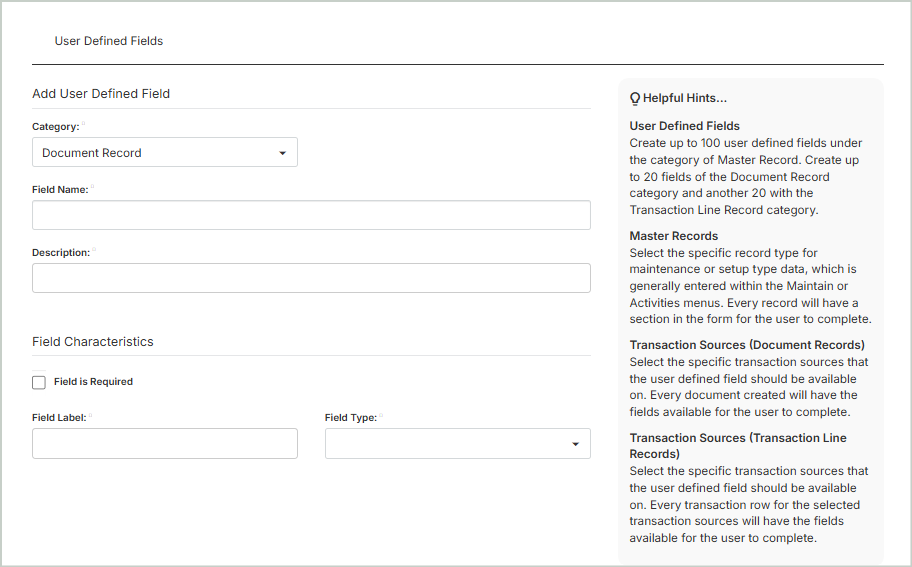Click the Category dropdown arrow
Image resolution: width=912 pixels, height=567 pixels.
coord(282,153)
